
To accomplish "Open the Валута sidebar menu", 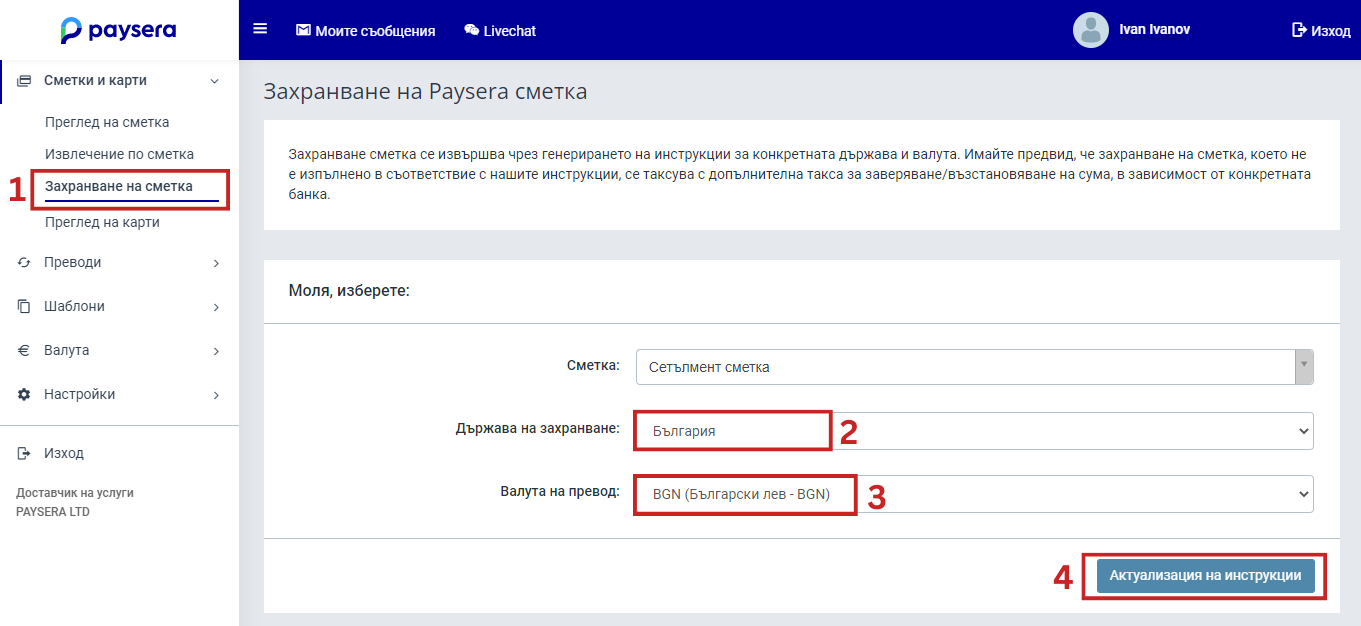I will point(119,351).
